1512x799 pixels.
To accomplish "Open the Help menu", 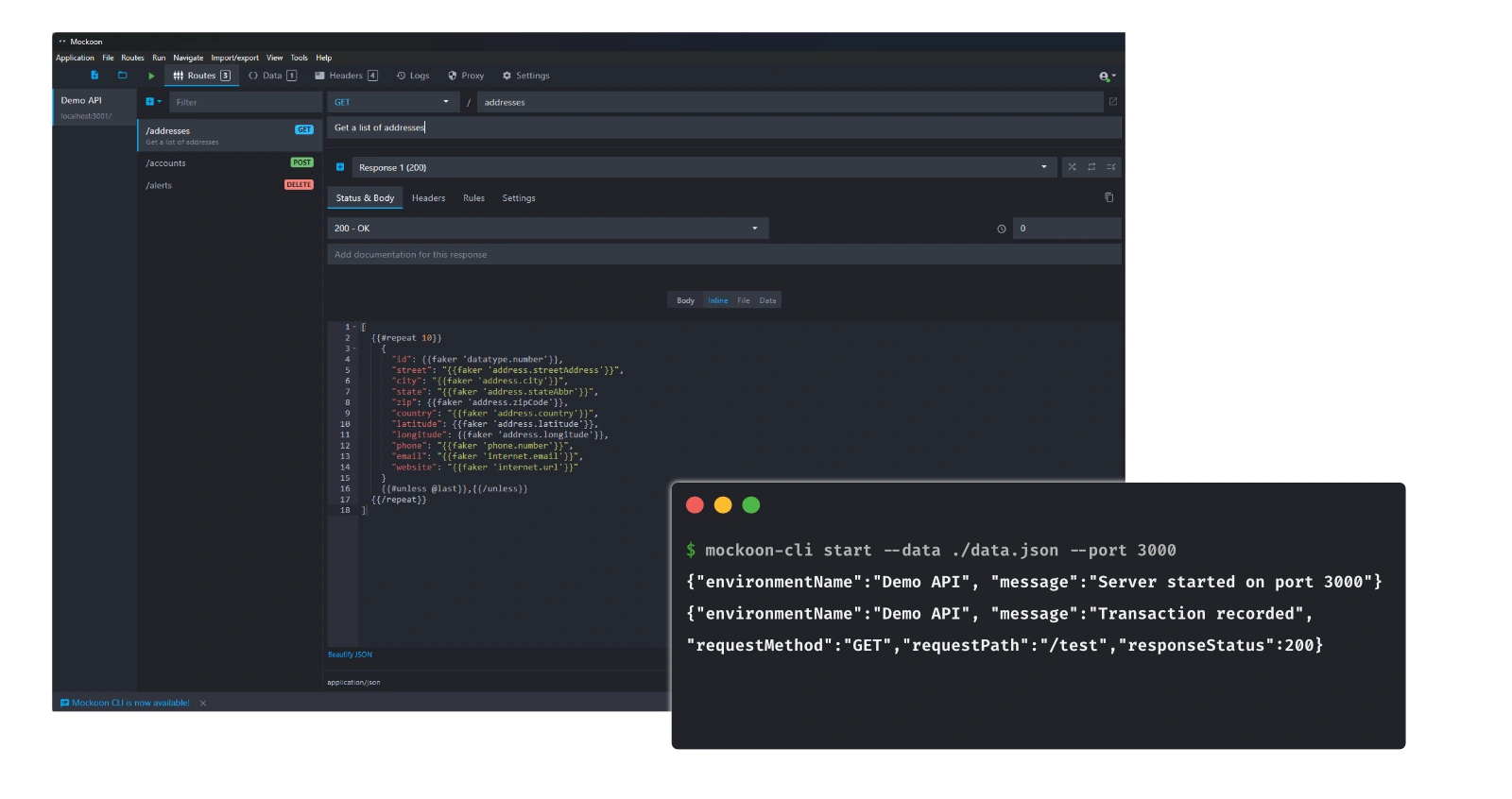I will (x=324, y=58).
